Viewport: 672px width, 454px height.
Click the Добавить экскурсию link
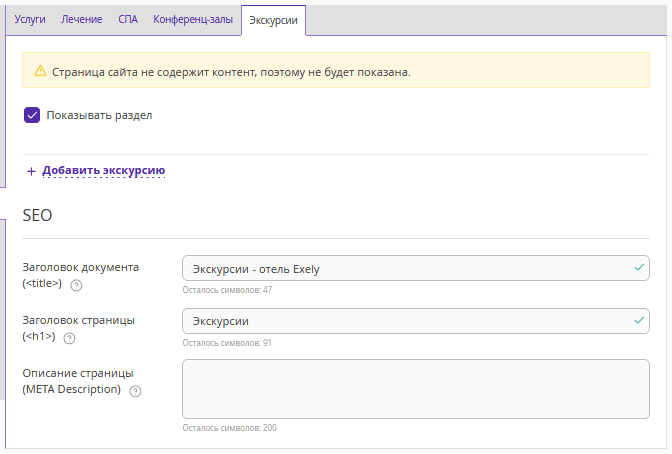click(x=103, y=171)
